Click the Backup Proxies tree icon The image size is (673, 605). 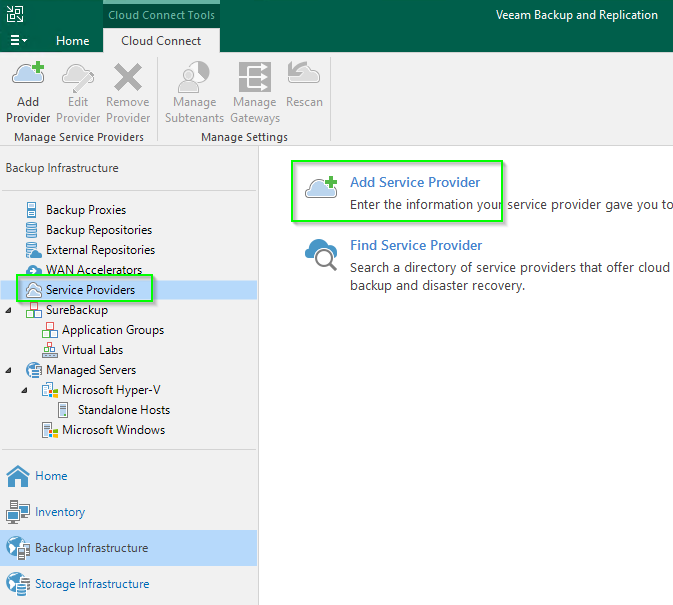(31, 210)
